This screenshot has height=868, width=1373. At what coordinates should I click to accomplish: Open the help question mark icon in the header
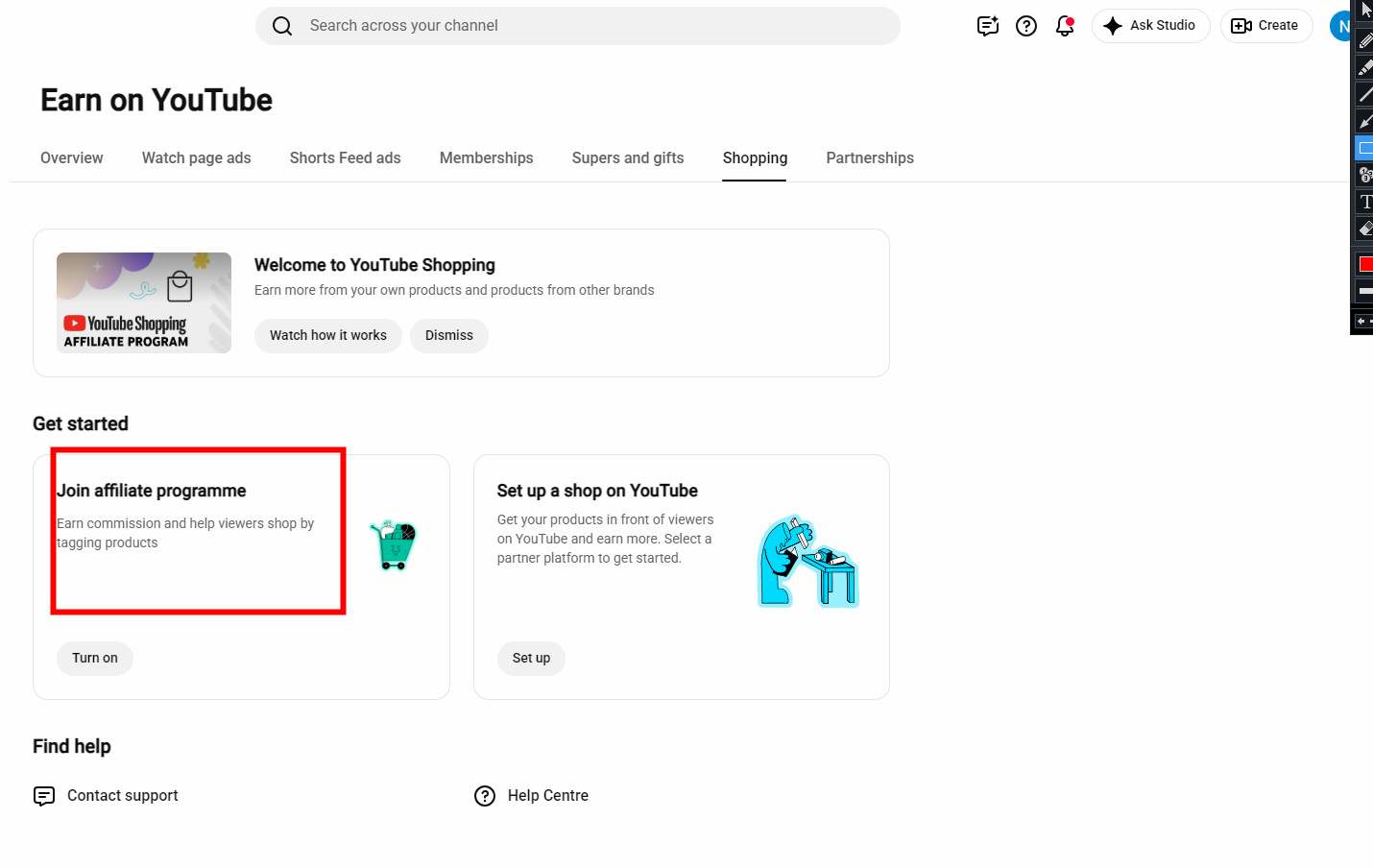pos(1026,26)
